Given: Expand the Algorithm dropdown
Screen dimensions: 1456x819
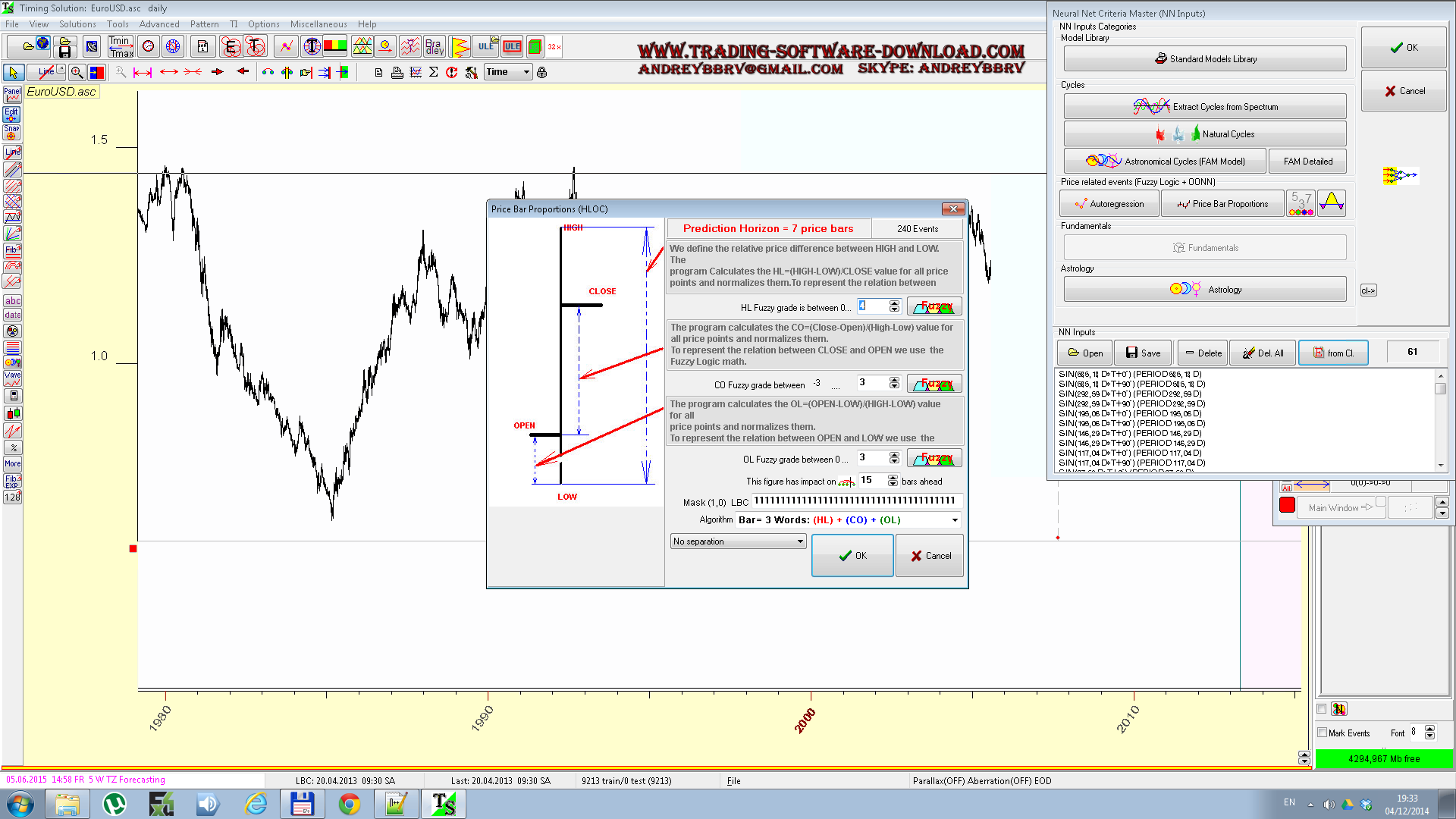Looking at the screenshot, I should [x=955, y=520].
